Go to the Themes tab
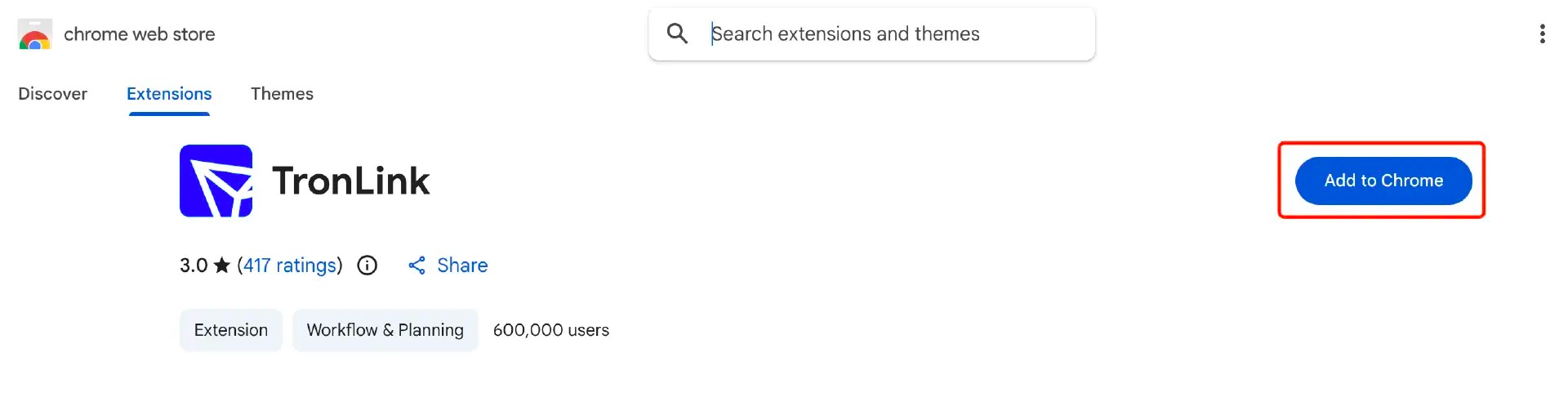This screenshot has height=393, width=1568. [282, 94]
